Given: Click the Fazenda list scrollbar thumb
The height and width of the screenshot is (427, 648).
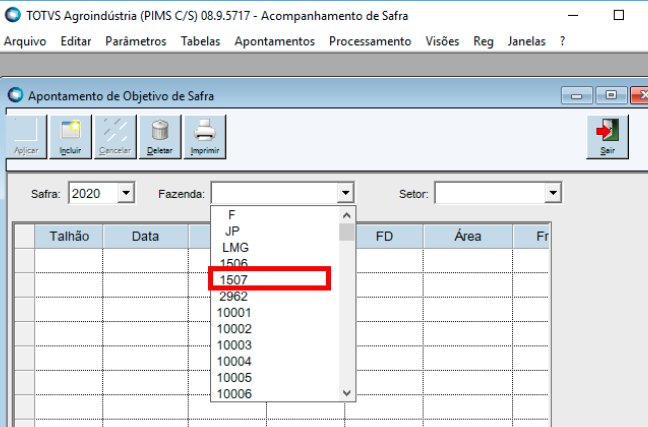Looking at the screenshot, I should point(347,232).
